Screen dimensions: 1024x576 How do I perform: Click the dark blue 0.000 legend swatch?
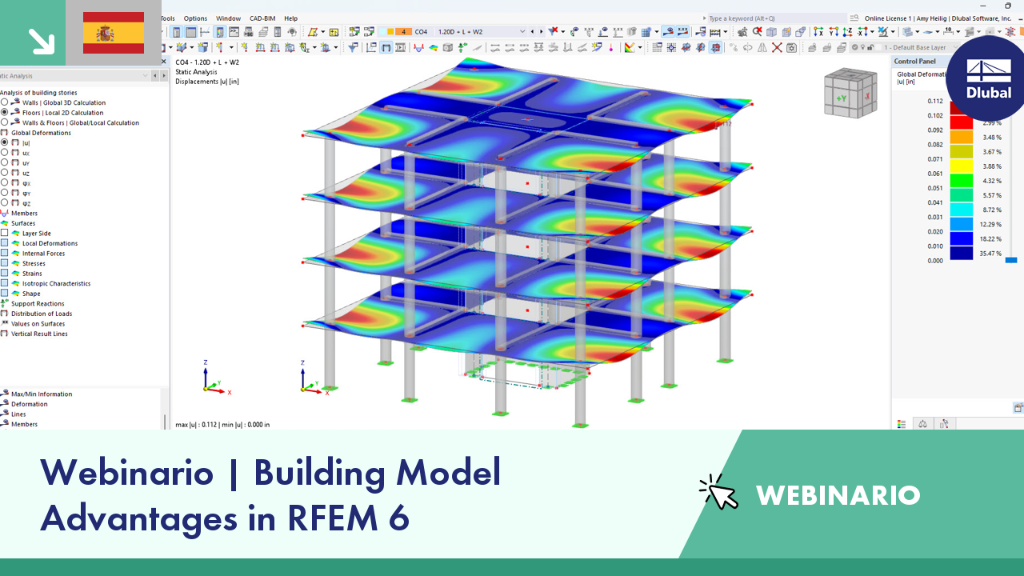point(961,253)
